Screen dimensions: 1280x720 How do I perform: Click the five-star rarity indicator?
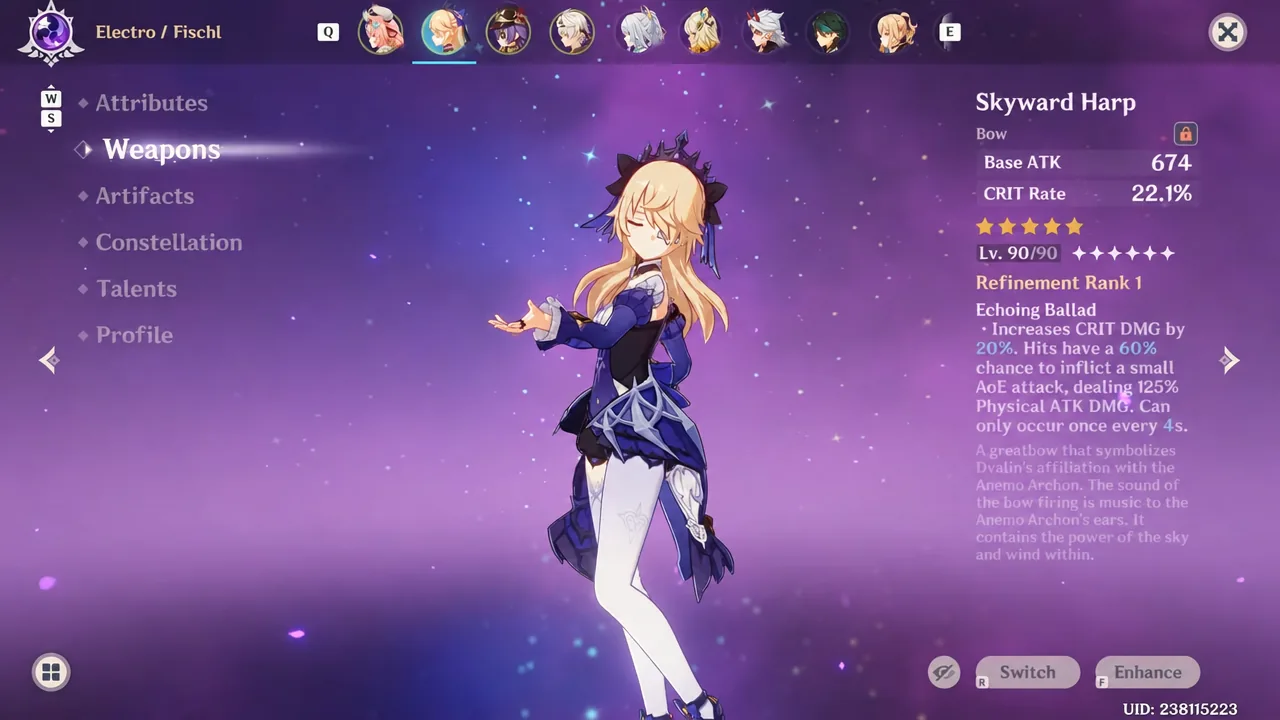pos(1029,226)
